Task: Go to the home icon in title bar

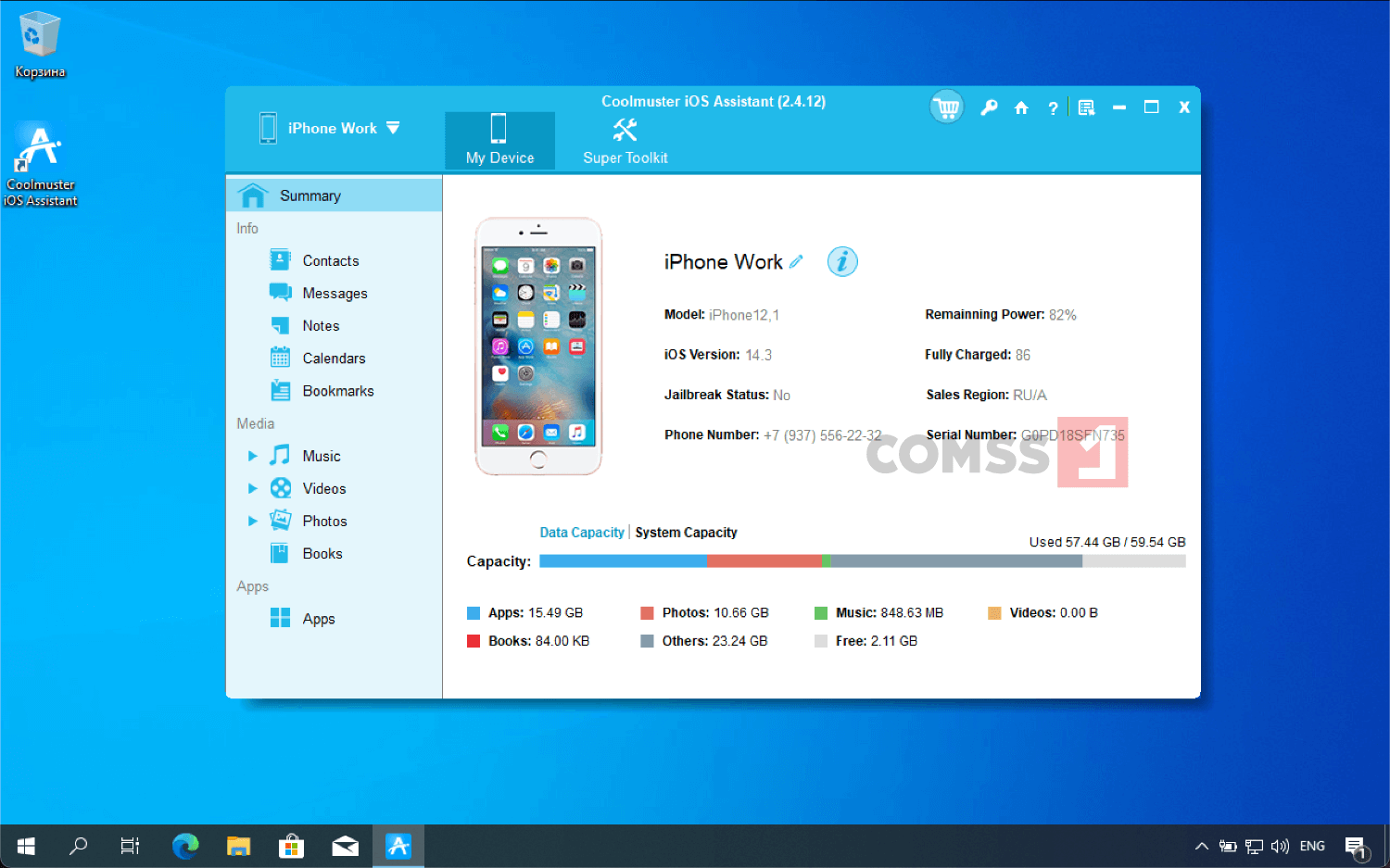Action: (1021, 107)
